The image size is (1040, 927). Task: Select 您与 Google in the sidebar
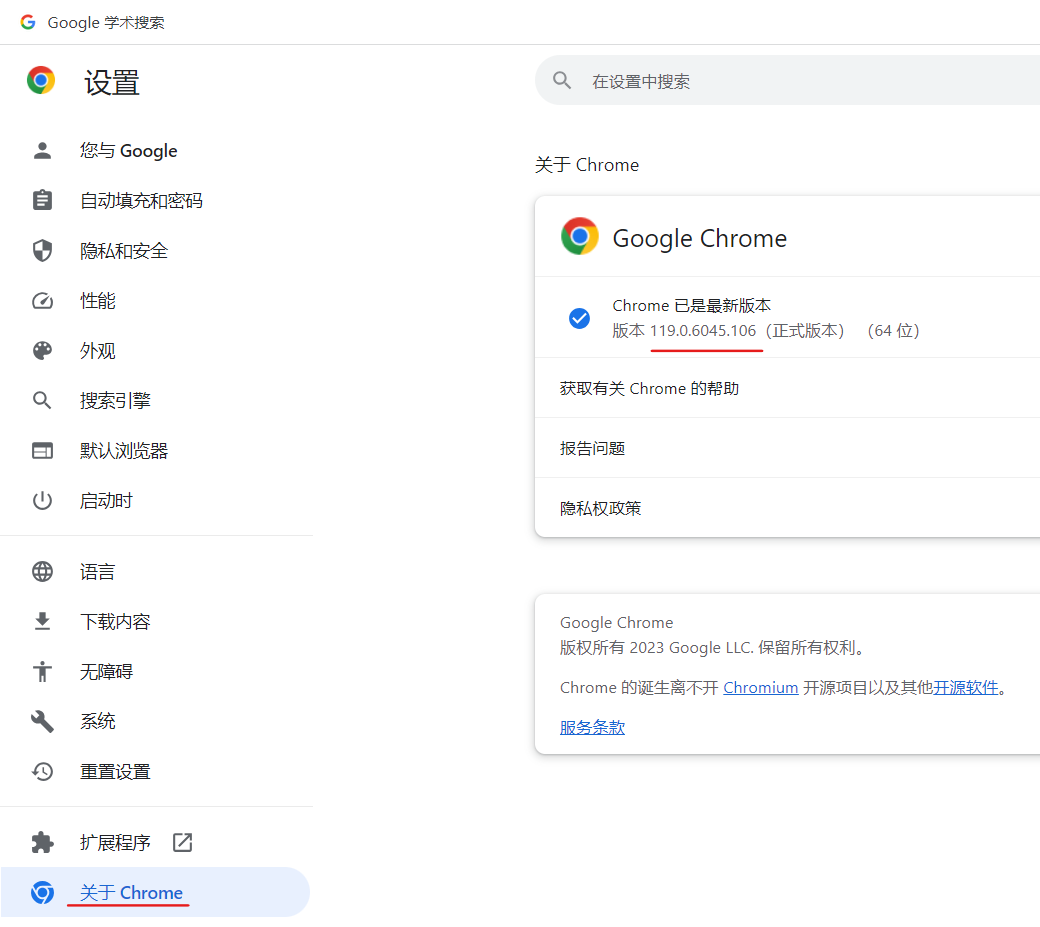point(128,150)
